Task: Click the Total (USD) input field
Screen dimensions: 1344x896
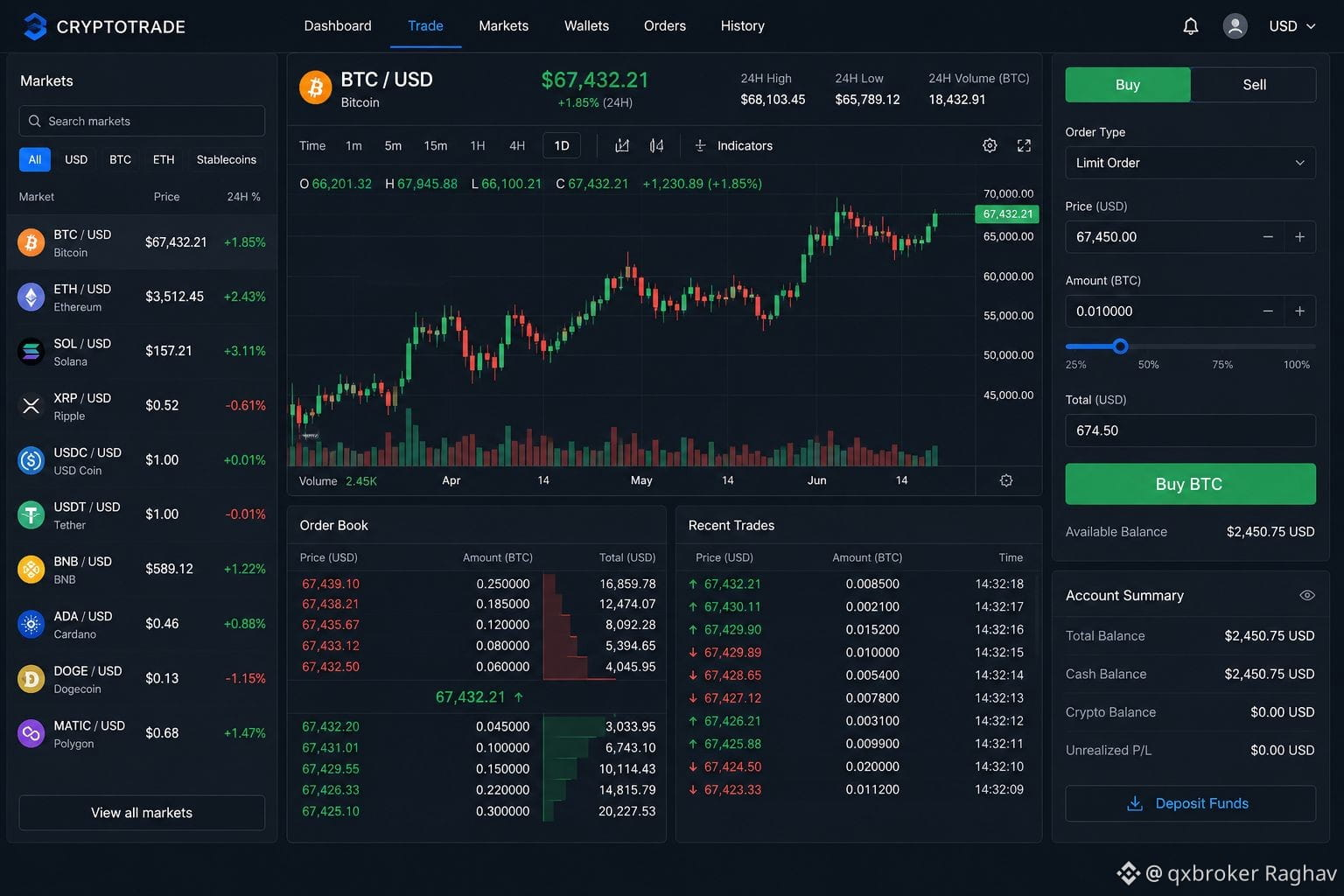Action: [1190, 430]
